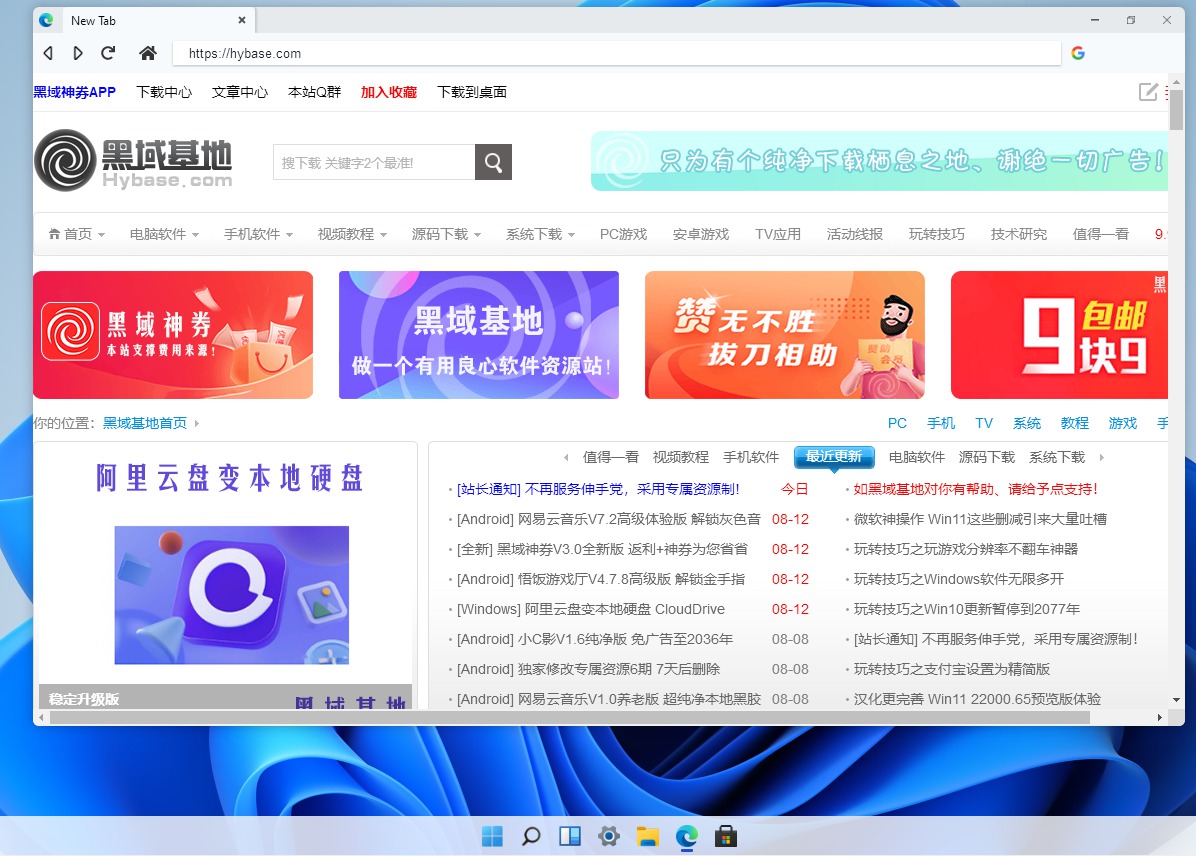The height and width of the screenshot is (857, 1196).
Task: Switch to the 系统下载 list tab
Action: click(x=1057, y=457)
